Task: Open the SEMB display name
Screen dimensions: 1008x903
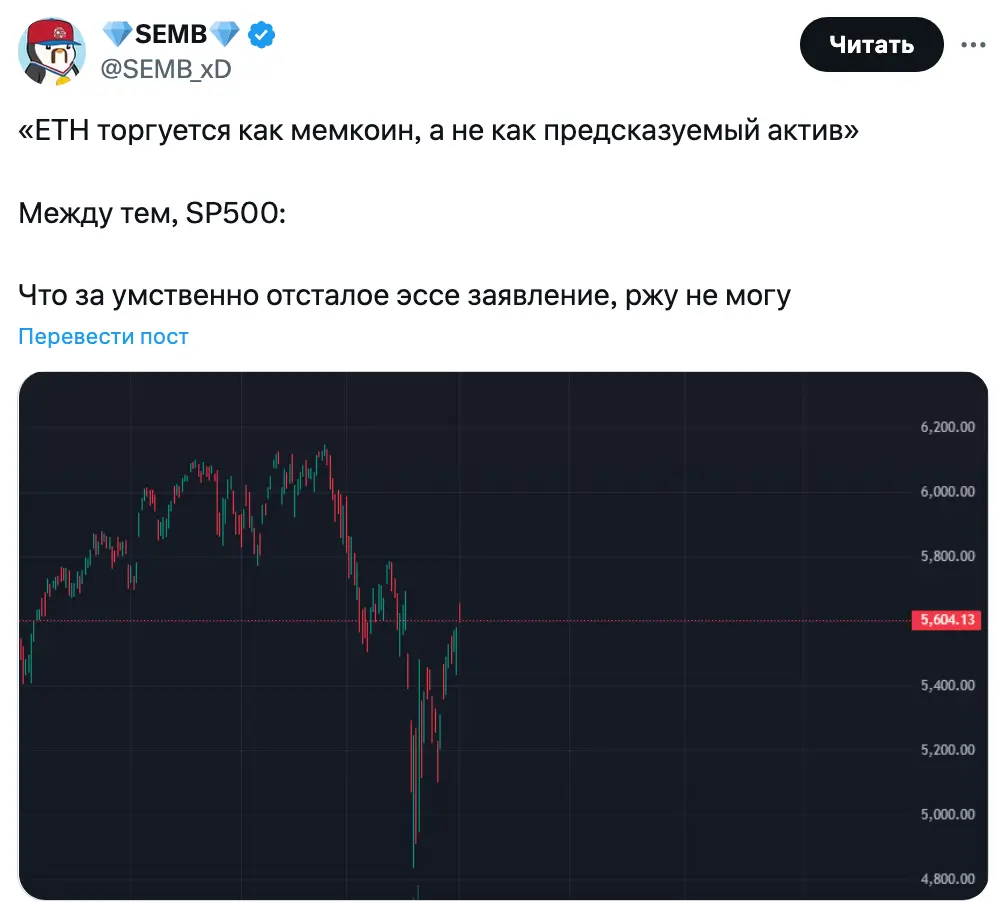Action: tap(171, 34)
